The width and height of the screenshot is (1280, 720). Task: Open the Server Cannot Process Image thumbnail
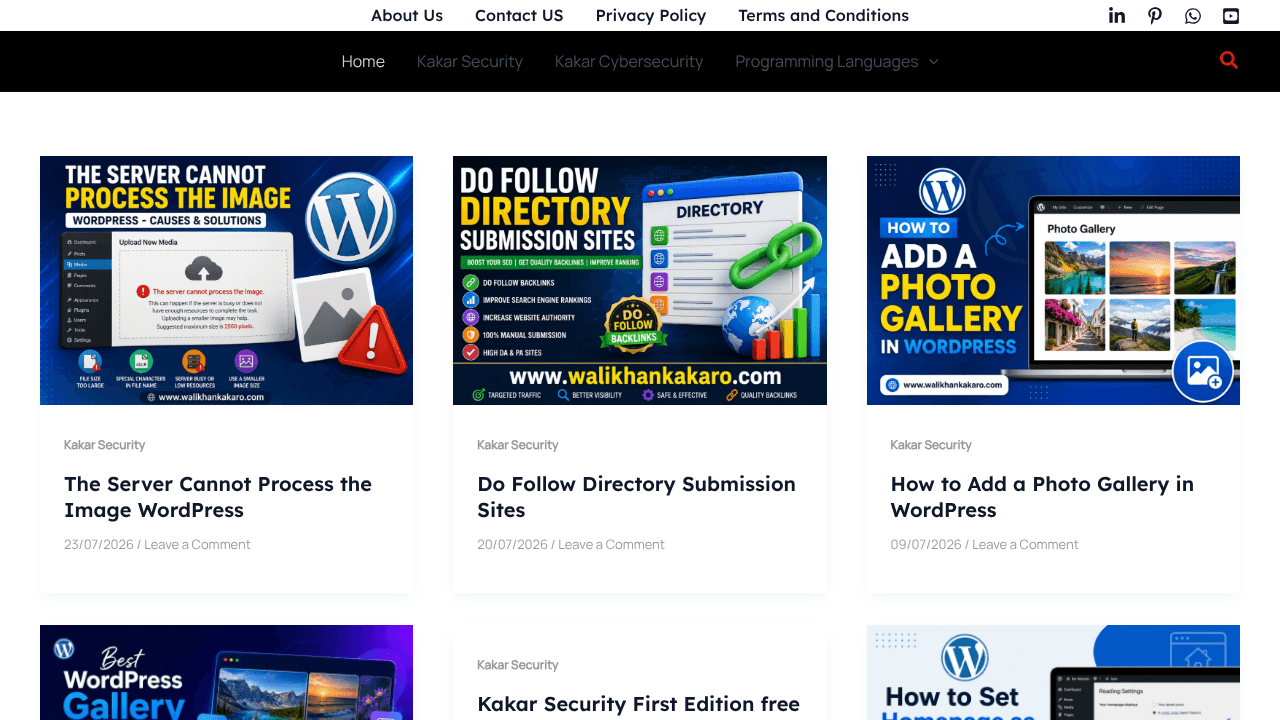point(226,280)
